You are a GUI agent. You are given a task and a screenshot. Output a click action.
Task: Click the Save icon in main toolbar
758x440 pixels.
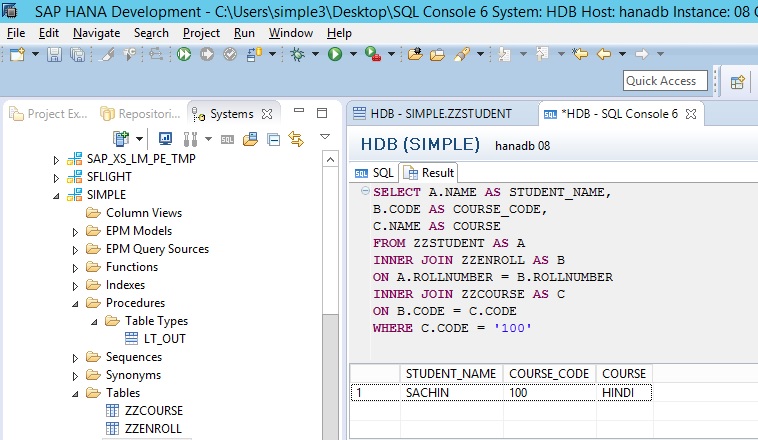[54, 54]
